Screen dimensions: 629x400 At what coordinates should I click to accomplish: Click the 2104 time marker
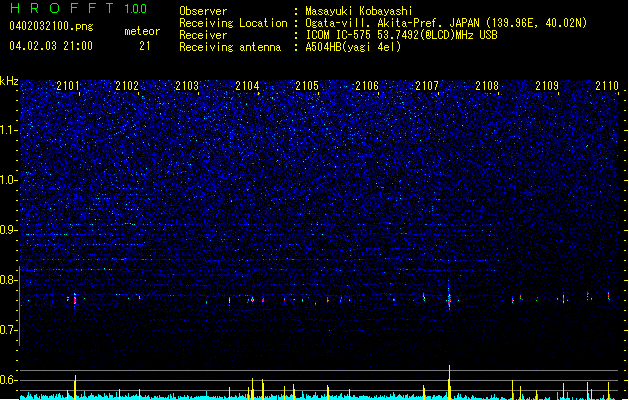pos(247,85)
